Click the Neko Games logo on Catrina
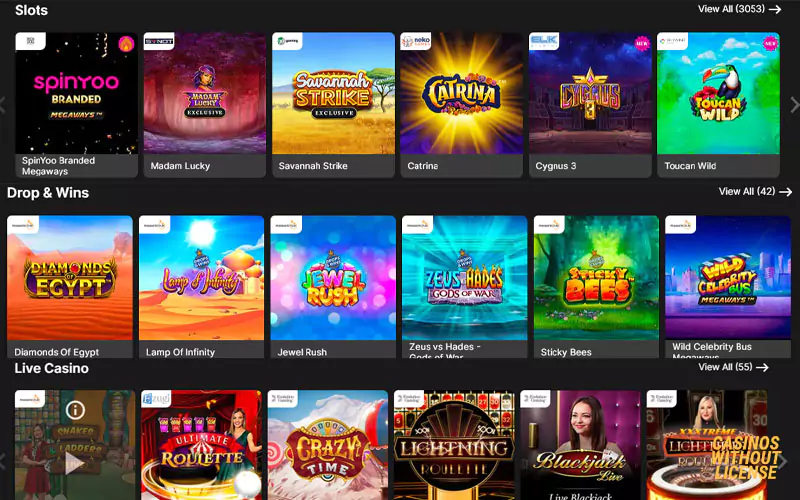This screenshot has height=500, width=800. pos(415,41)
